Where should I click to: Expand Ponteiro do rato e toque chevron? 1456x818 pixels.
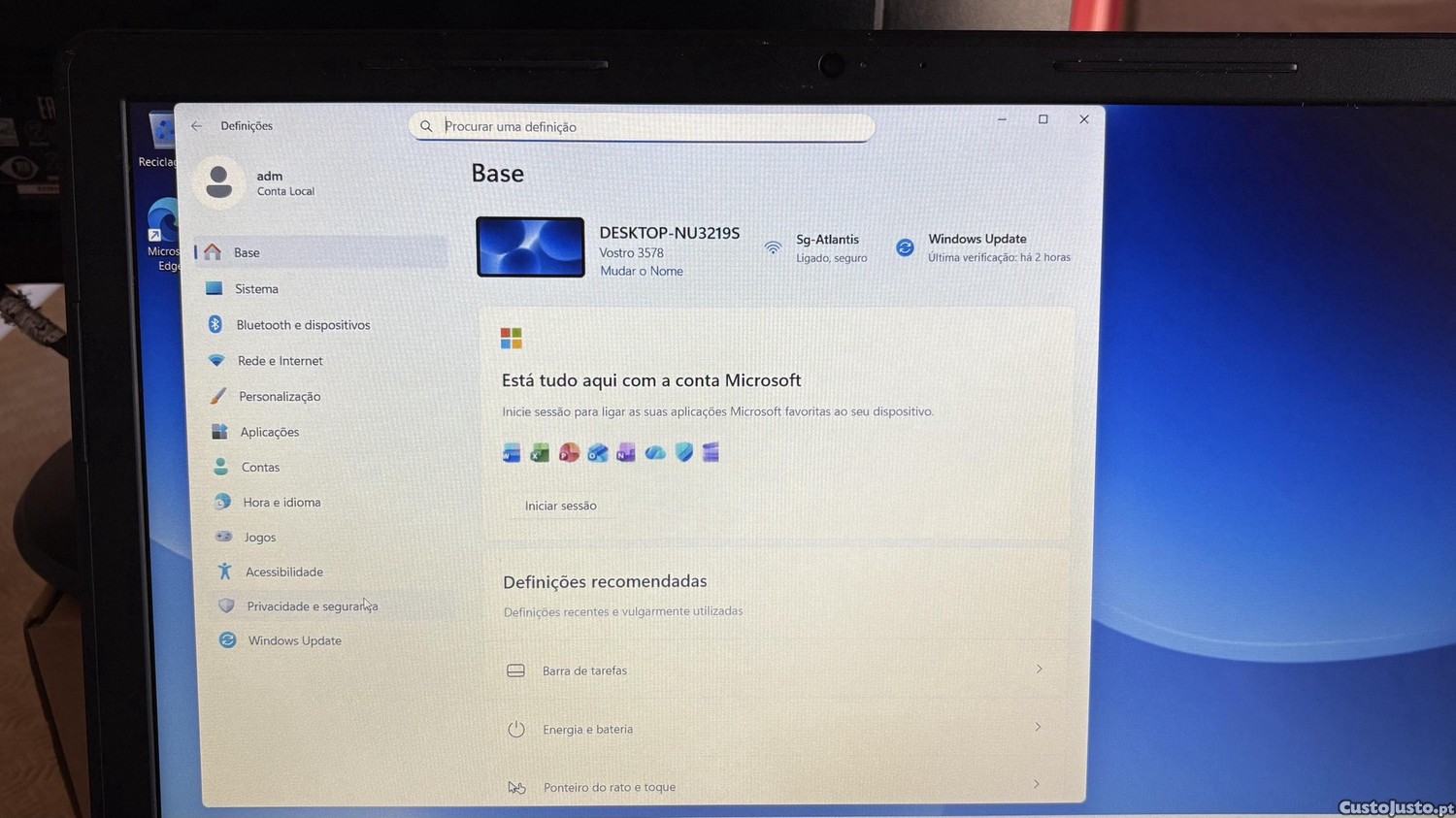1036,784
